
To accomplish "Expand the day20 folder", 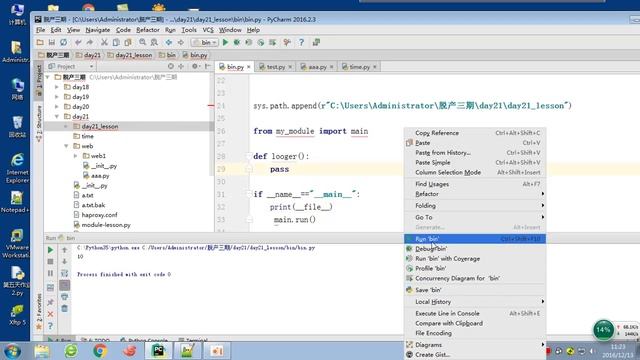I will click(x=57, y=107).
